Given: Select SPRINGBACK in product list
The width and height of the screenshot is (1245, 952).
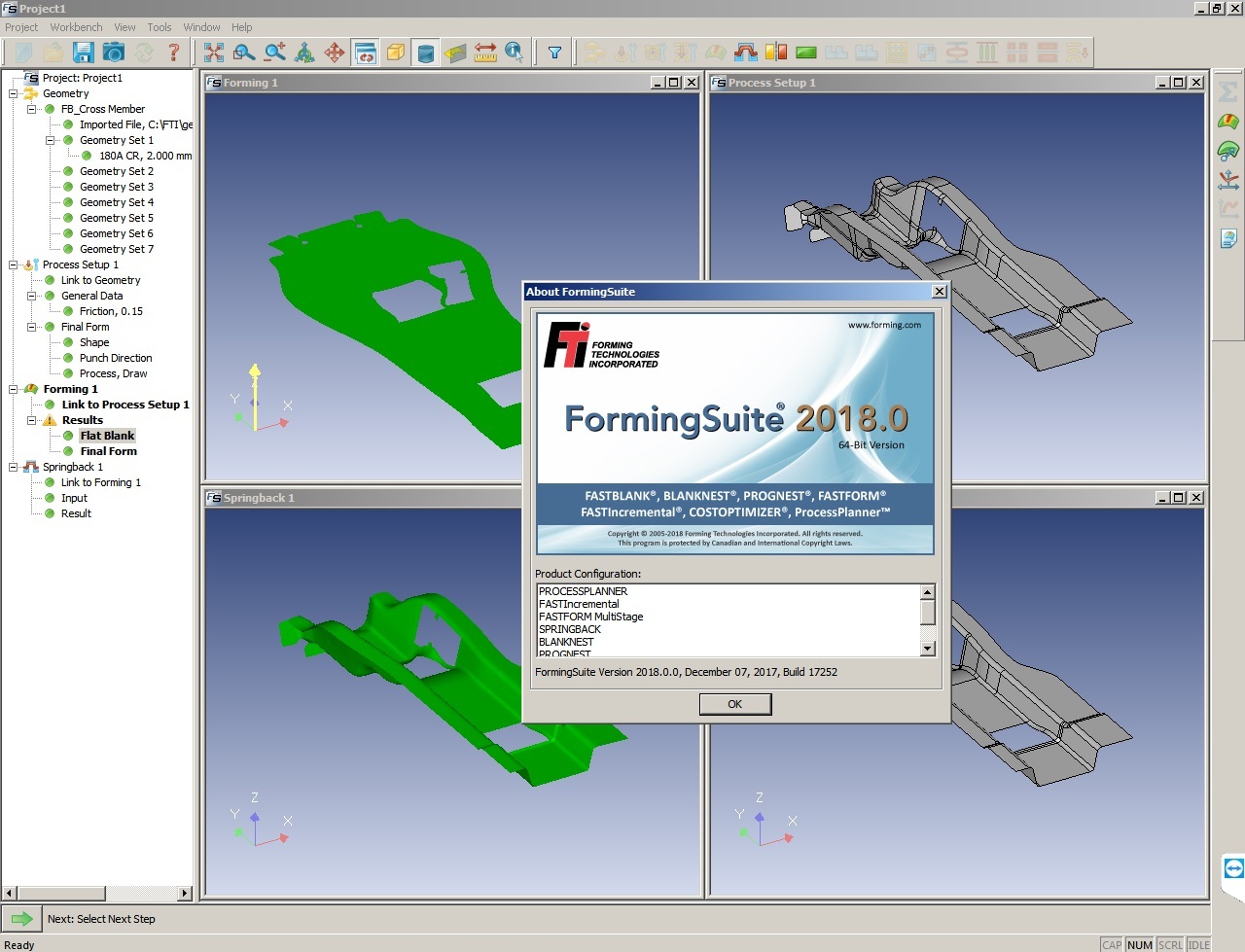Looking at the screenshot, I should point(570,629).
